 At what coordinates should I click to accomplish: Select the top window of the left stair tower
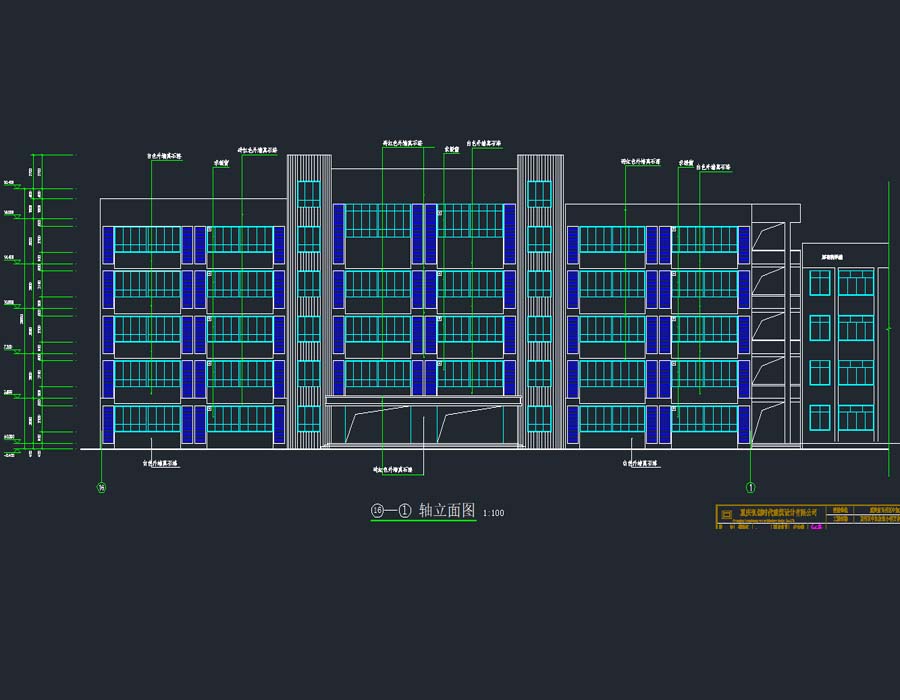pyautogui.click(x=309, y=194)
